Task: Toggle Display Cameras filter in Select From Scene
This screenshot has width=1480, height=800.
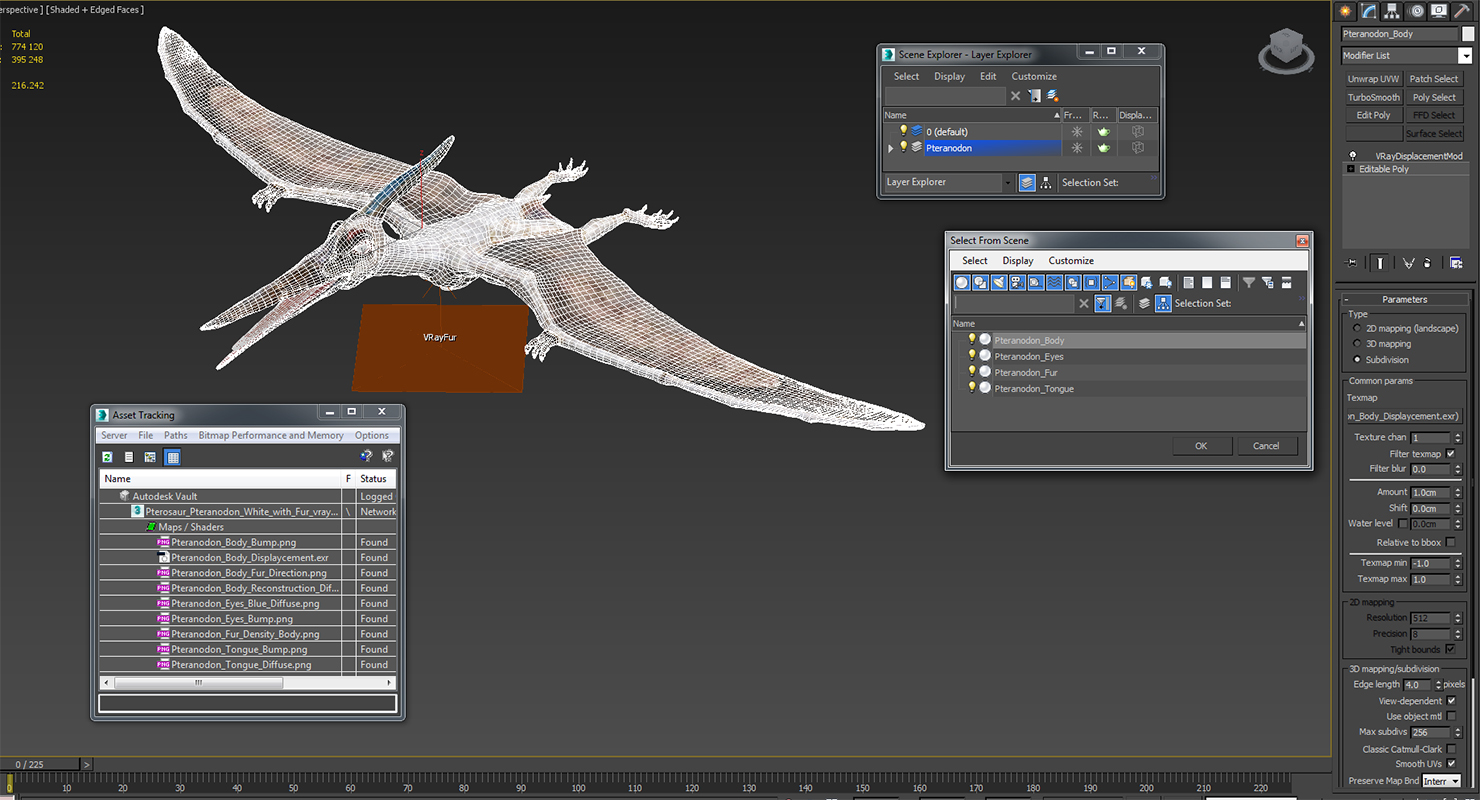Action: pyautogui.click(x=1017, y=283)
